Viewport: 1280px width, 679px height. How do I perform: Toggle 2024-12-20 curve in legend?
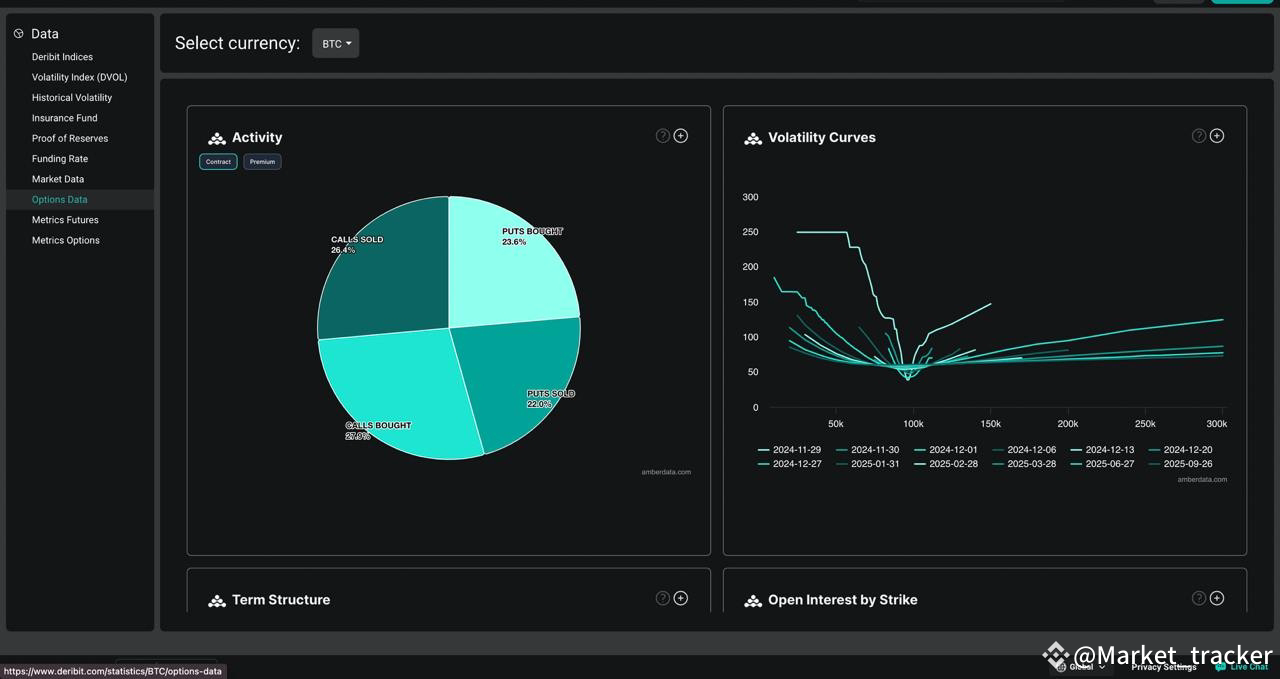pyautogui.click(x=1180, y=450)
